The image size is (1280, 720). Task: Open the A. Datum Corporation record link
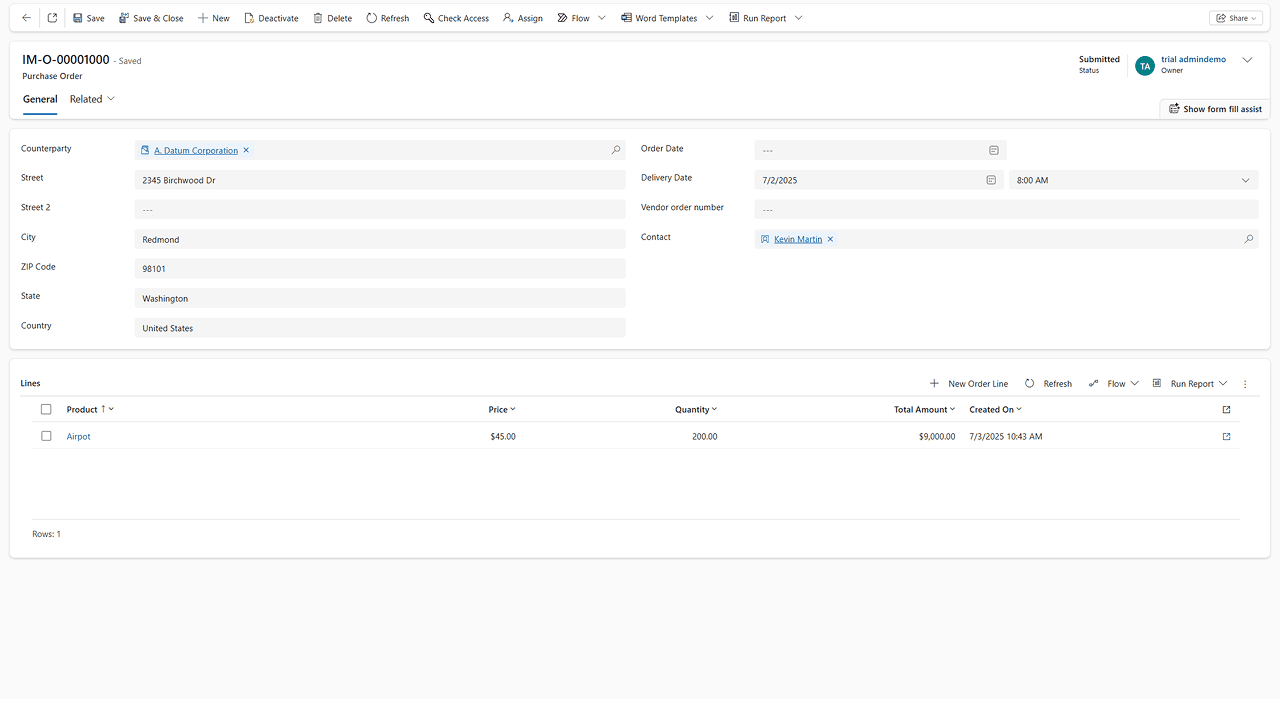click(196, 149)
